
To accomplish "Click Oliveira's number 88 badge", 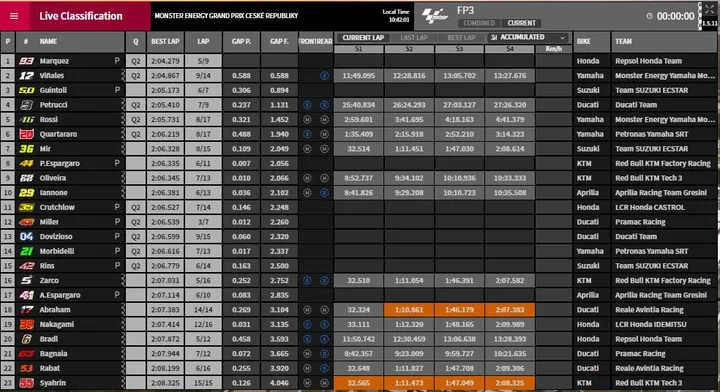I will tap(26, 178).
